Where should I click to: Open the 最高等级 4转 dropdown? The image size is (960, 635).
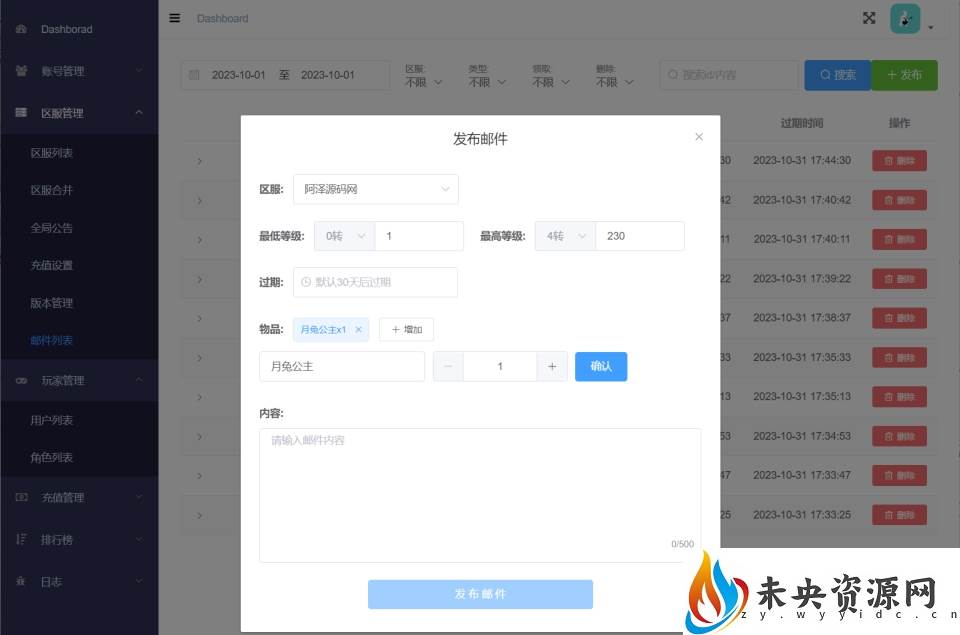pos(564,236)
